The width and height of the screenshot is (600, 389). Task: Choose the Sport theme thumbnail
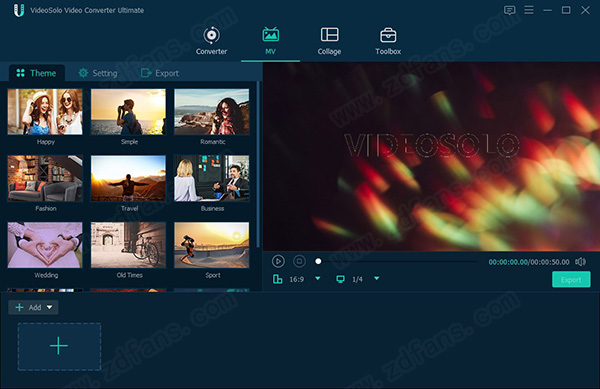click(212, 245)
